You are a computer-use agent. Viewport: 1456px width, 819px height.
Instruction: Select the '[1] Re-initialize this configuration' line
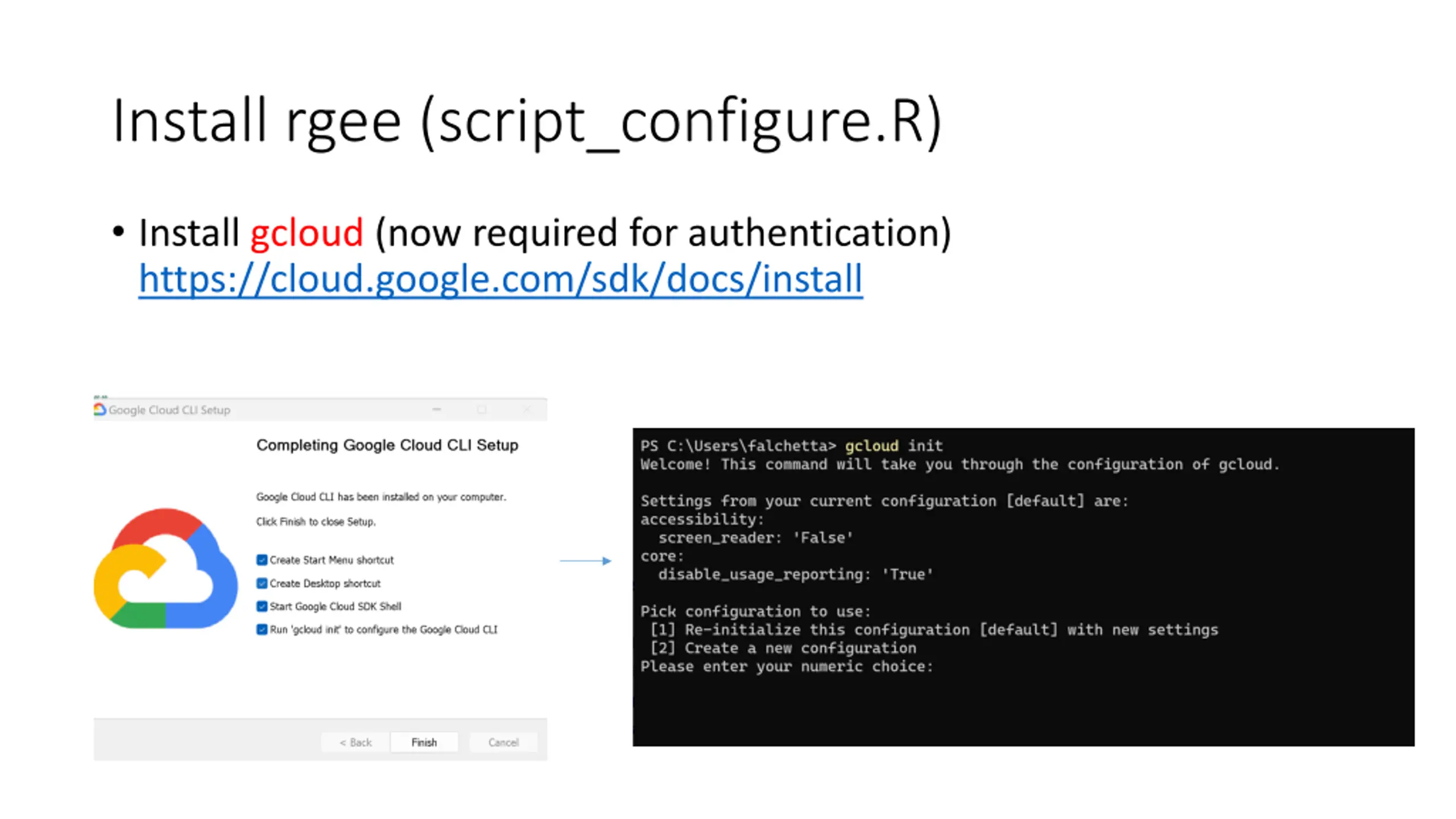[x=933, y=630]
